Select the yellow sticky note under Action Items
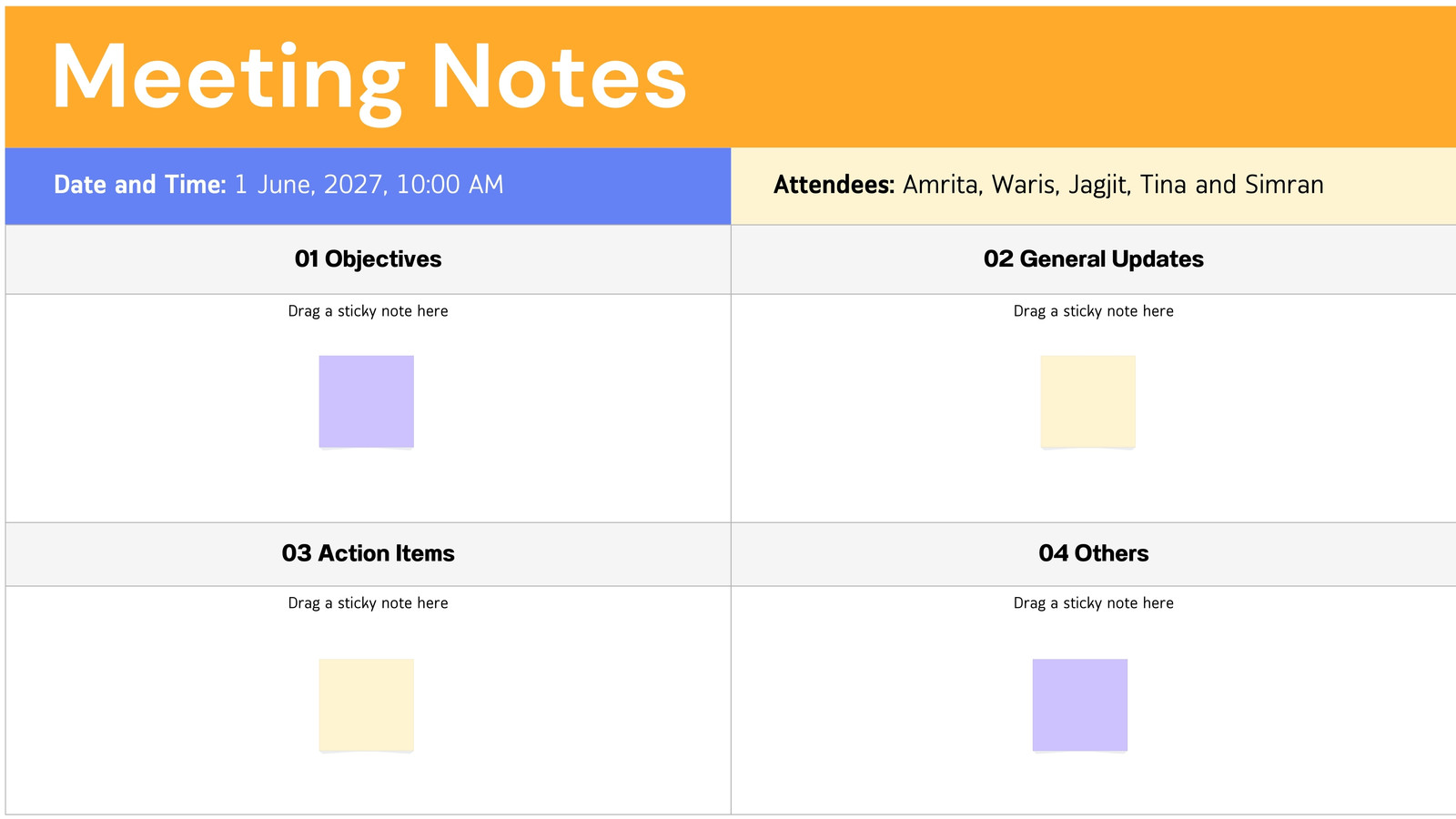 pos(366,705)
